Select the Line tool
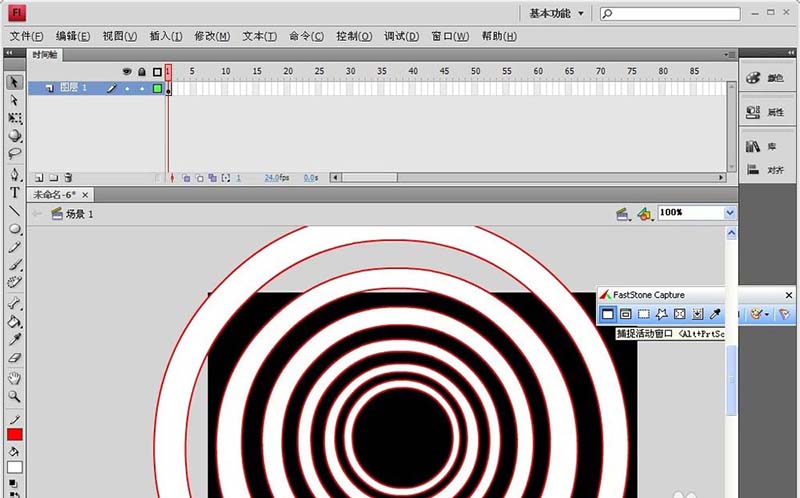Screen dimensions: 800x498 click(x=14, y=210)
